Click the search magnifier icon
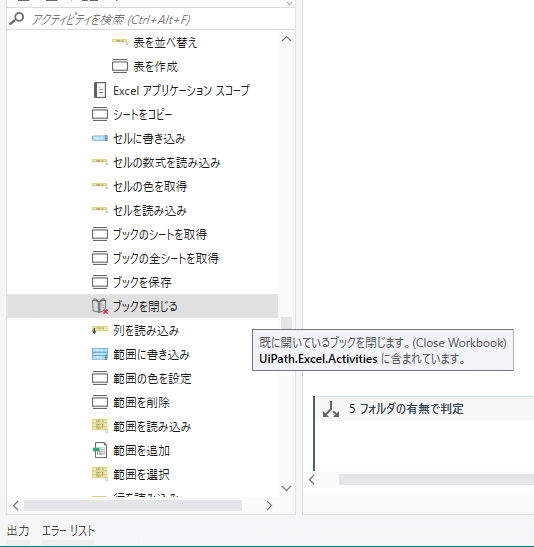Viewport: 534px width, 547px height. coord(16,18)
